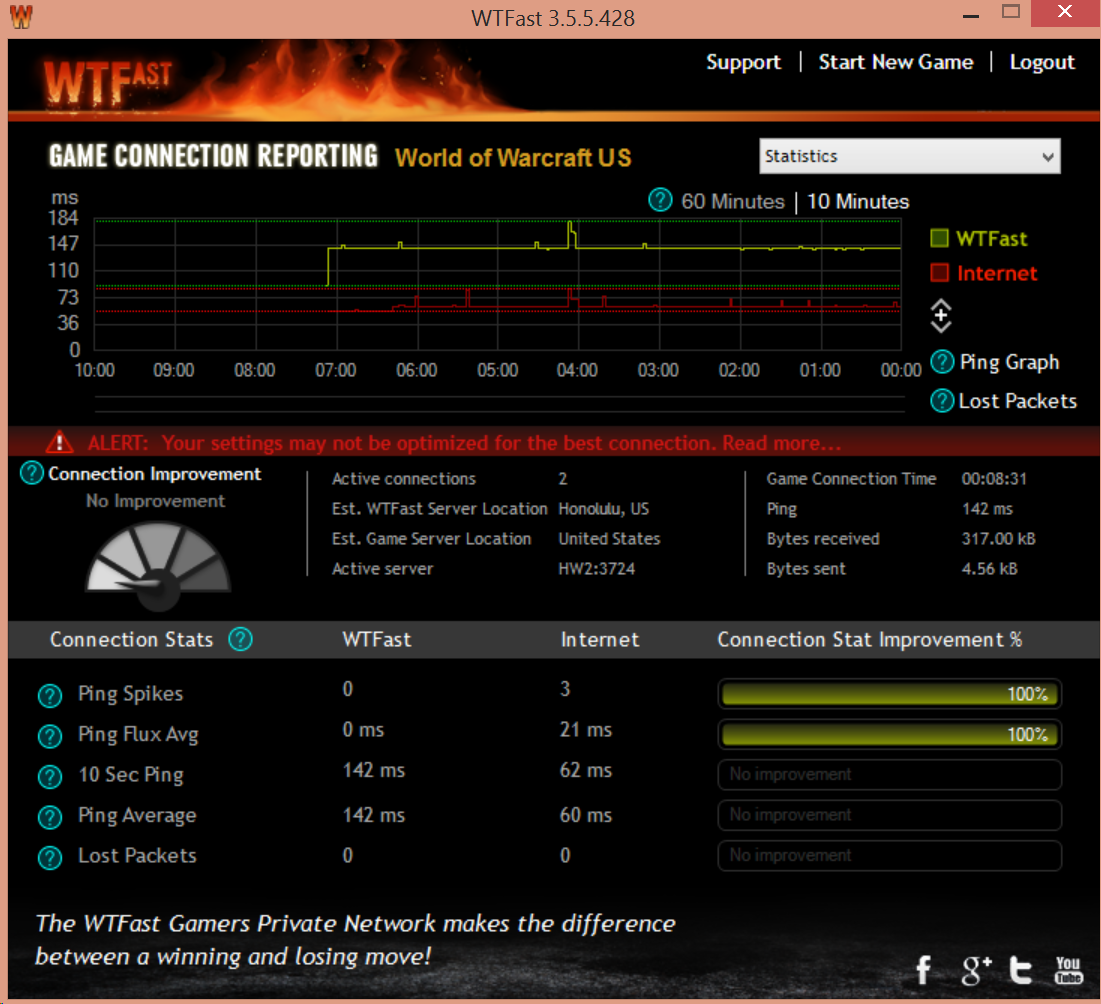Open help icon next to Ping Graph

tap(942, 362)
